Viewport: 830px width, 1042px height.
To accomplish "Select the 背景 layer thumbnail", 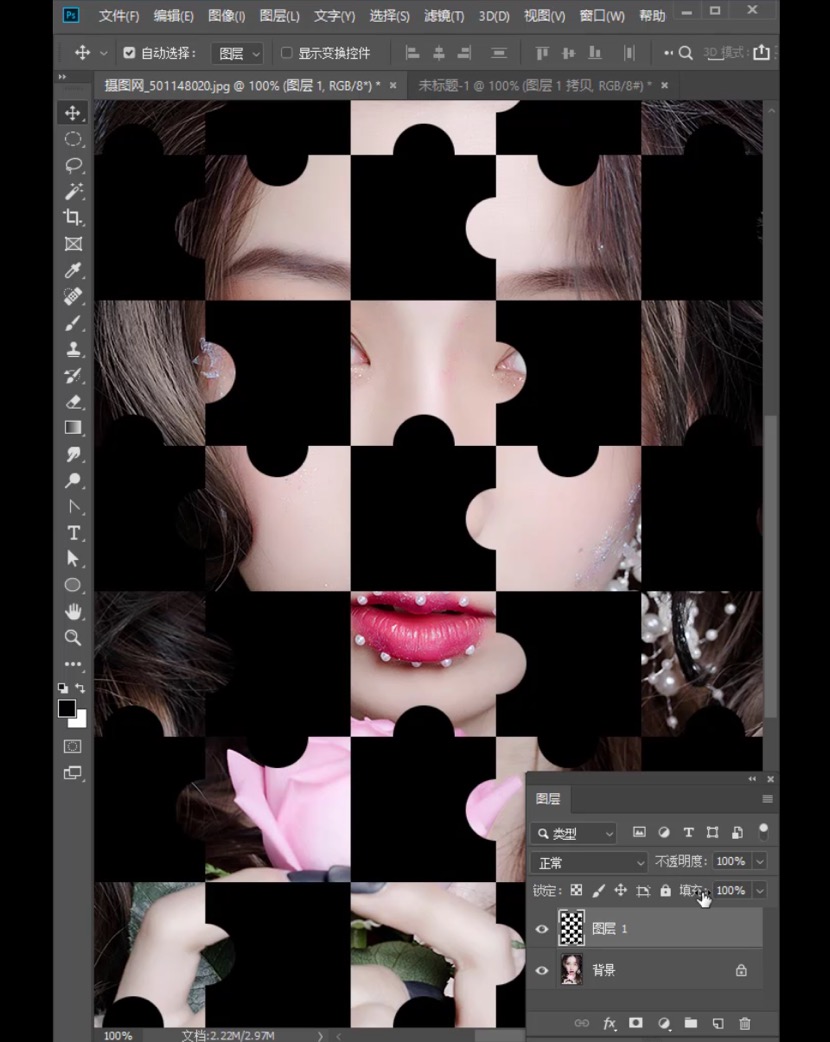I will (571, 970).
